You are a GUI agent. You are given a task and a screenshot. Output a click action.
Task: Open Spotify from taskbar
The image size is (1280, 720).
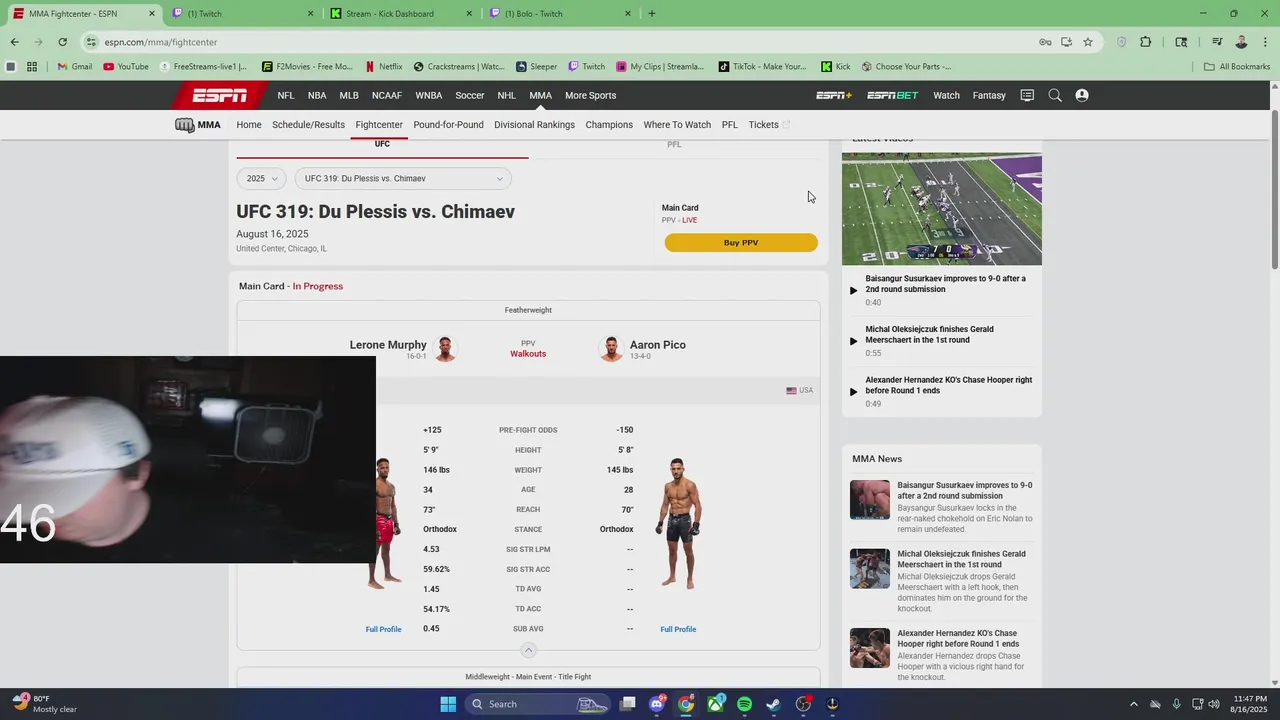click(744, 704)
